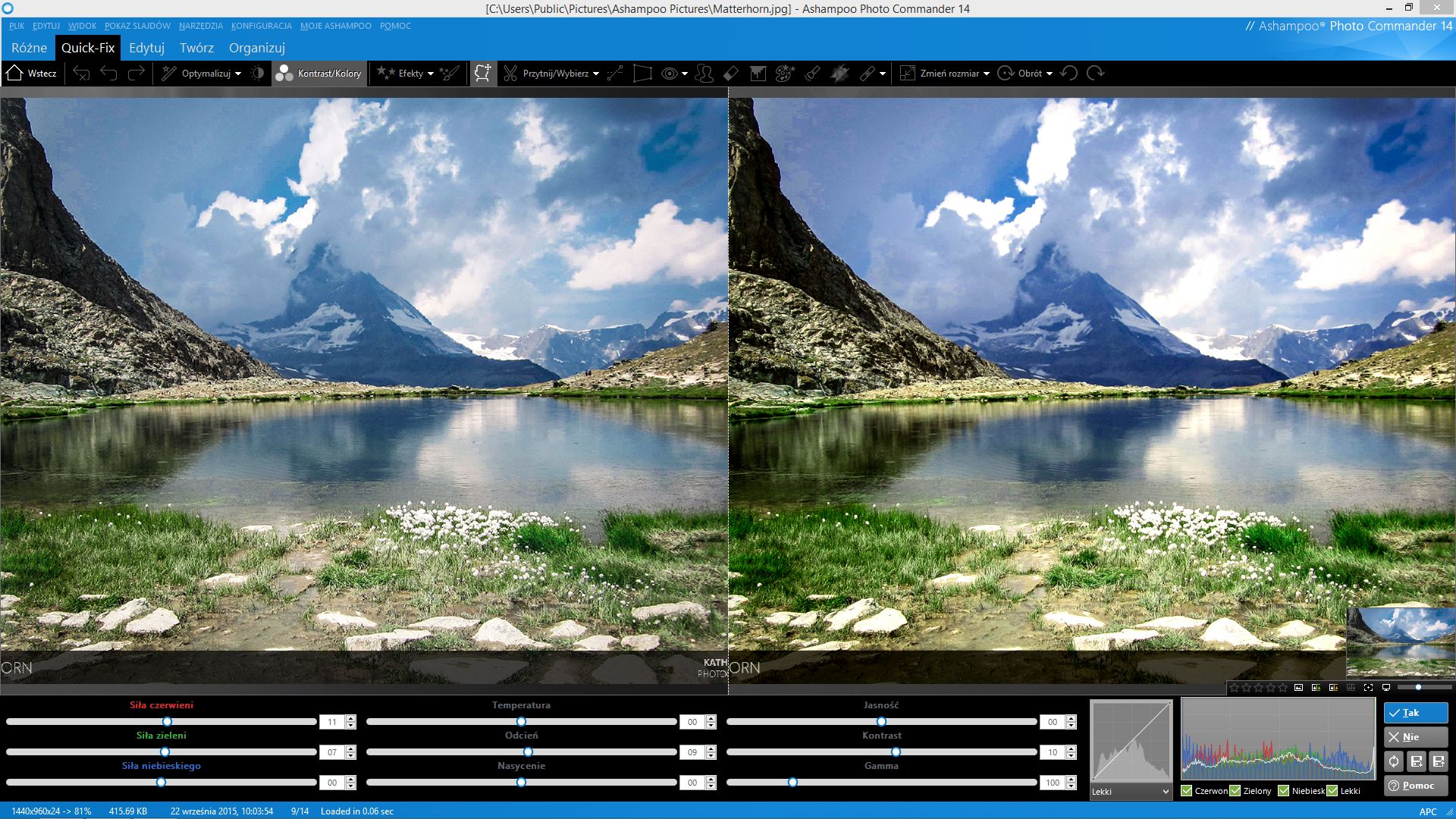Click the Wstecz home icon

(x=14, y=73)
